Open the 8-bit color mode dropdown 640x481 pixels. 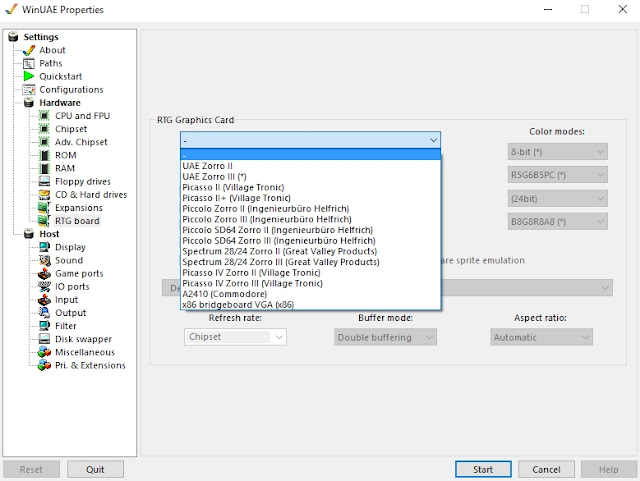pyautogui.click(x=558, y=152)
